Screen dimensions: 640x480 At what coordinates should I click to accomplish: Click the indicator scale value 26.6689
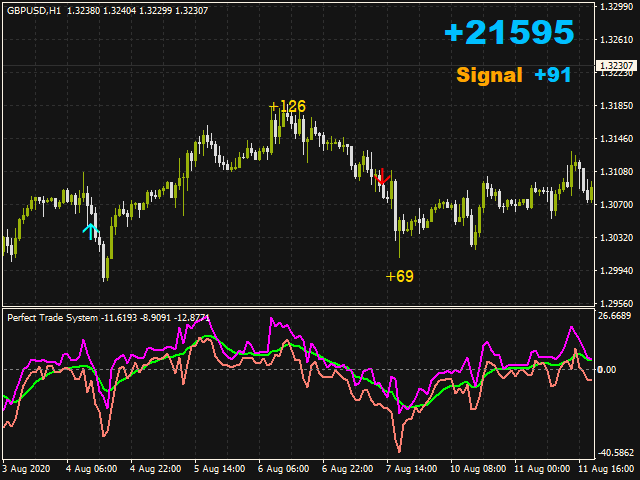coord(614,316)
